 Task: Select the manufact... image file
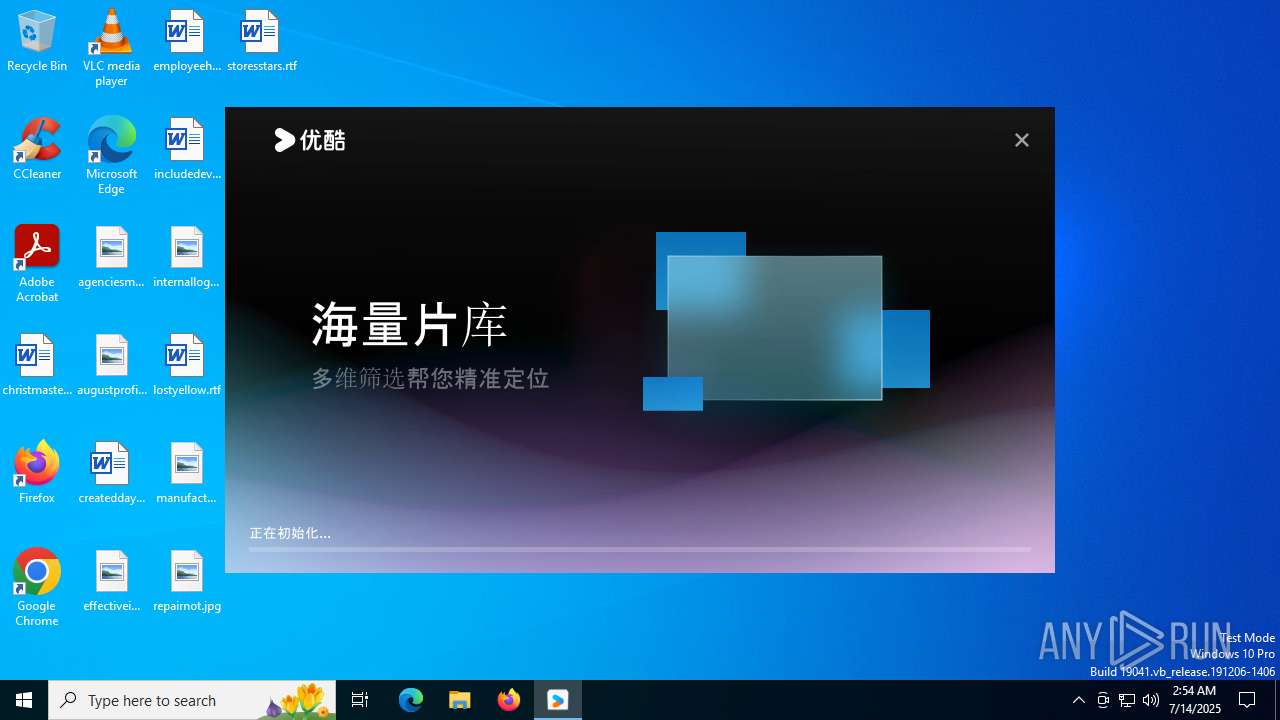click(x=186, y=473)
